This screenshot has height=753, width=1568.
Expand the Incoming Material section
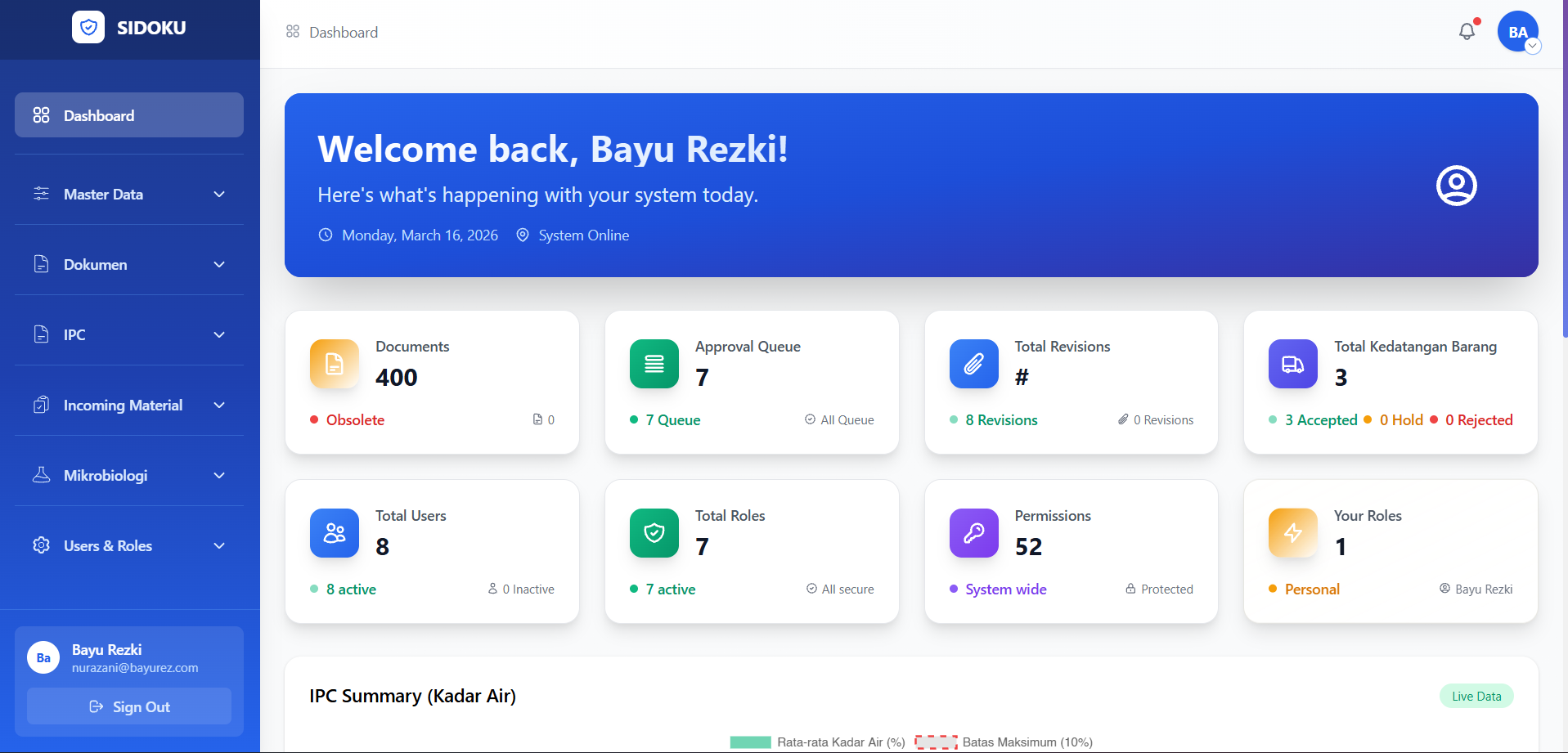128,405
